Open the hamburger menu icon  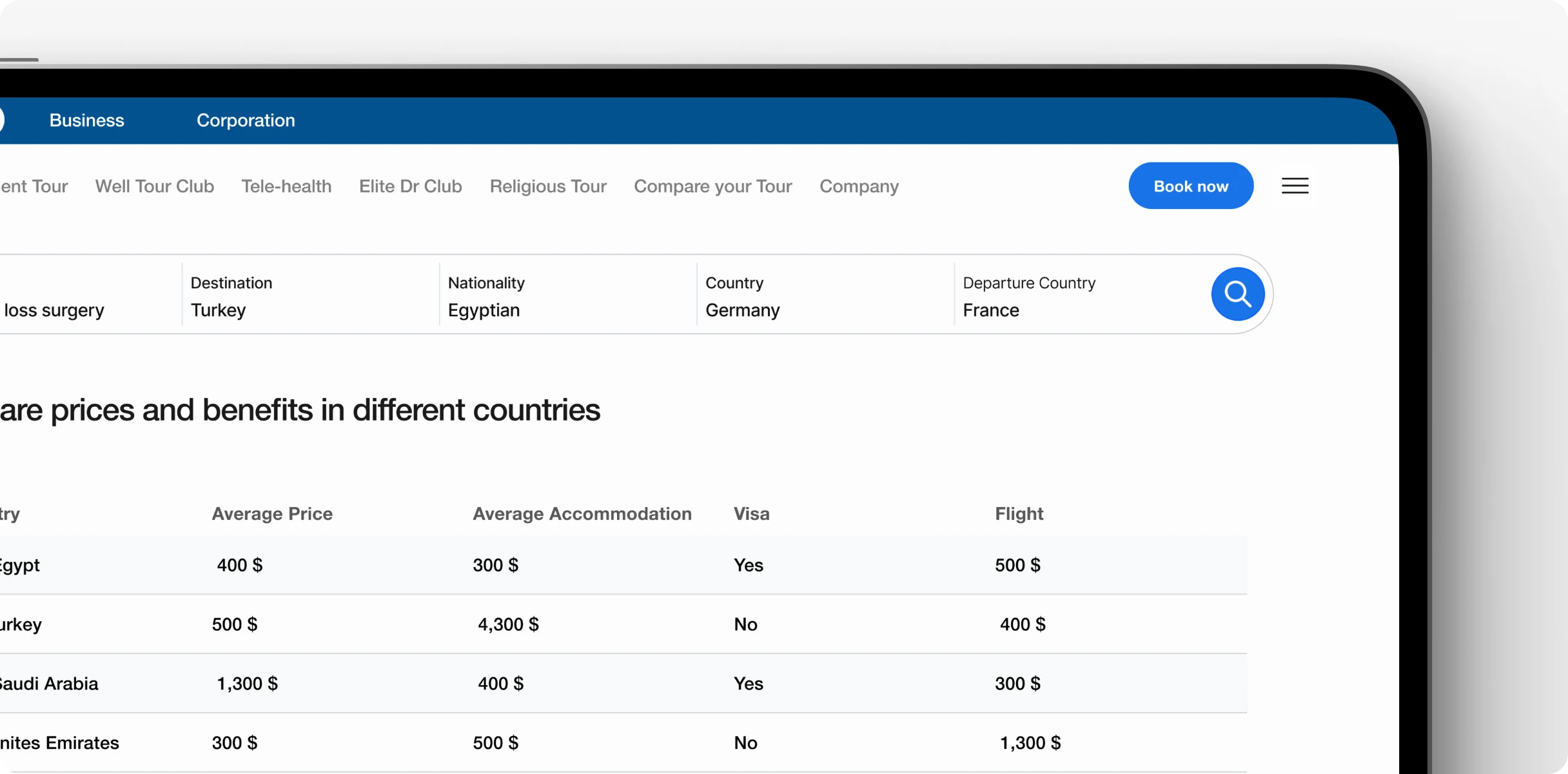(x=1295, y=186)
